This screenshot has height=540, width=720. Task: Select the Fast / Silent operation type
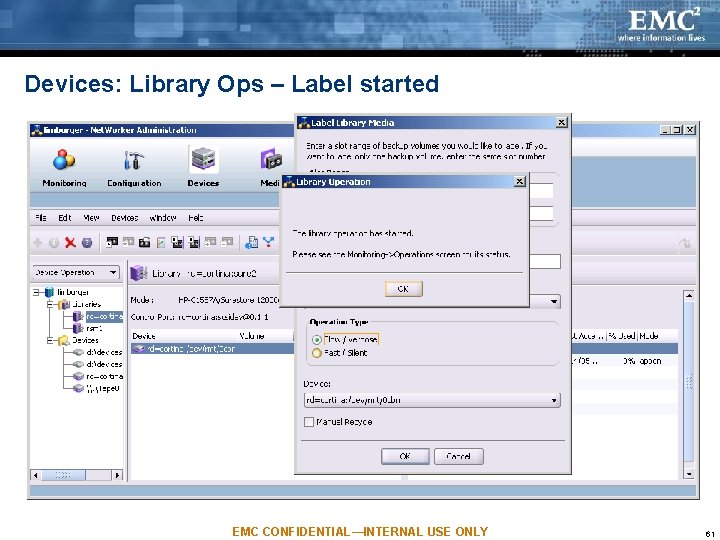tap(316, 353)
